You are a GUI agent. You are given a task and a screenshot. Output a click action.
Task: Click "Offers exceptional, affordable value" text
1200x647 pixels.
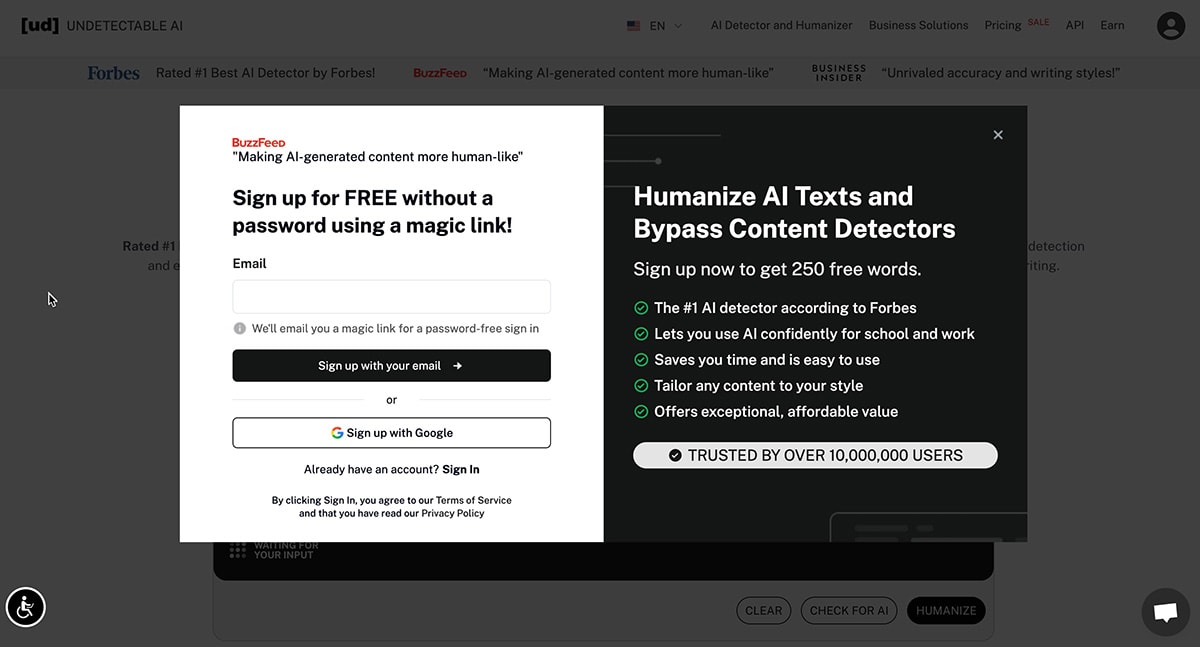point(776,412)
